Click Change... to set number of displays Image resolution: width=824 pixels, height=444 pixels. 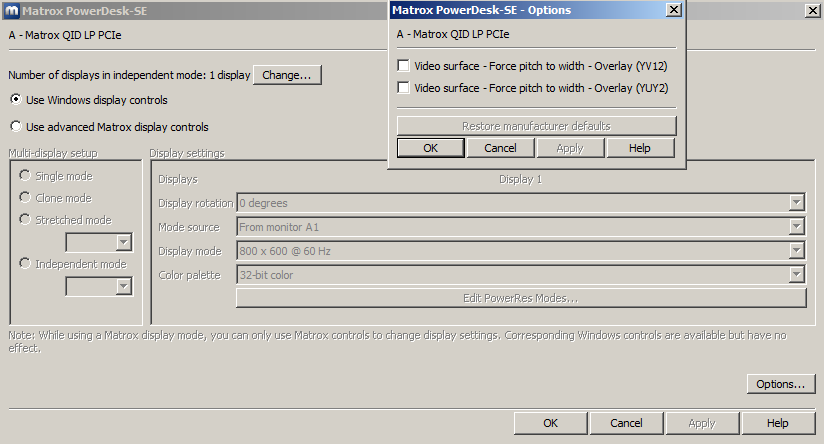(287, 75)
